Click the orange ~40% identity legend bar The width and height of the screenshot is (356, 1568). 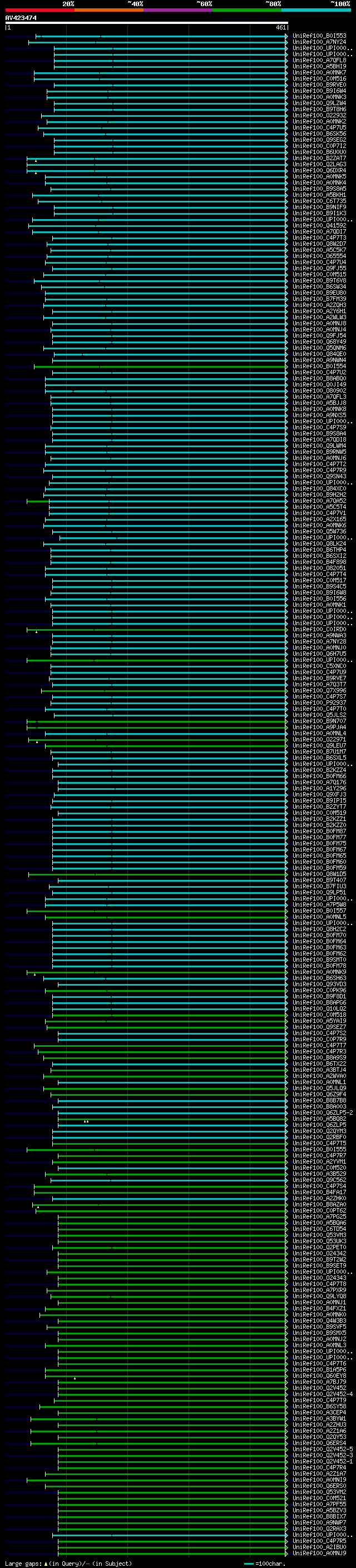click(109, 10)
